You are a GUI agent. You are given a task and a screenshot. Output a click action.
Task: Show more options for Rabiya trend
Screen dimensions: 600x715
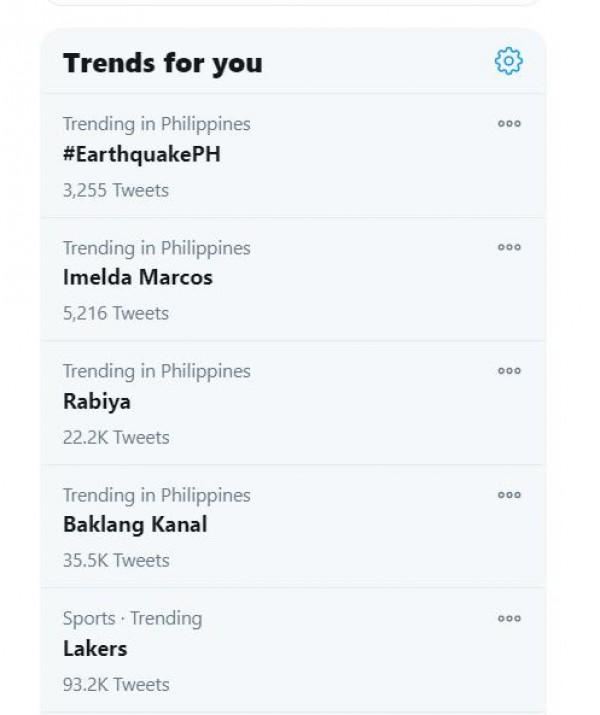[509, 371]
